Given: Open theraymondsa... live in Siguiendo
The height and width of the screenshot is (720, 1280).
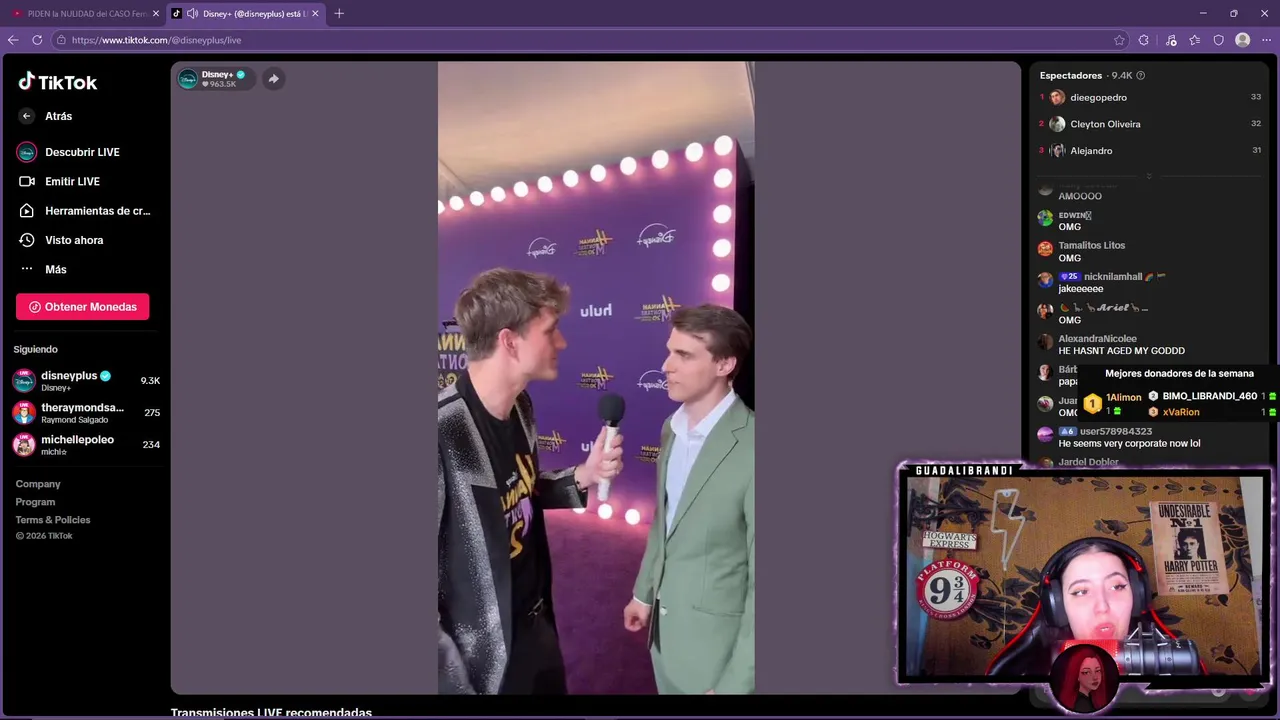Looking at the screenshot, I should 85,412.
